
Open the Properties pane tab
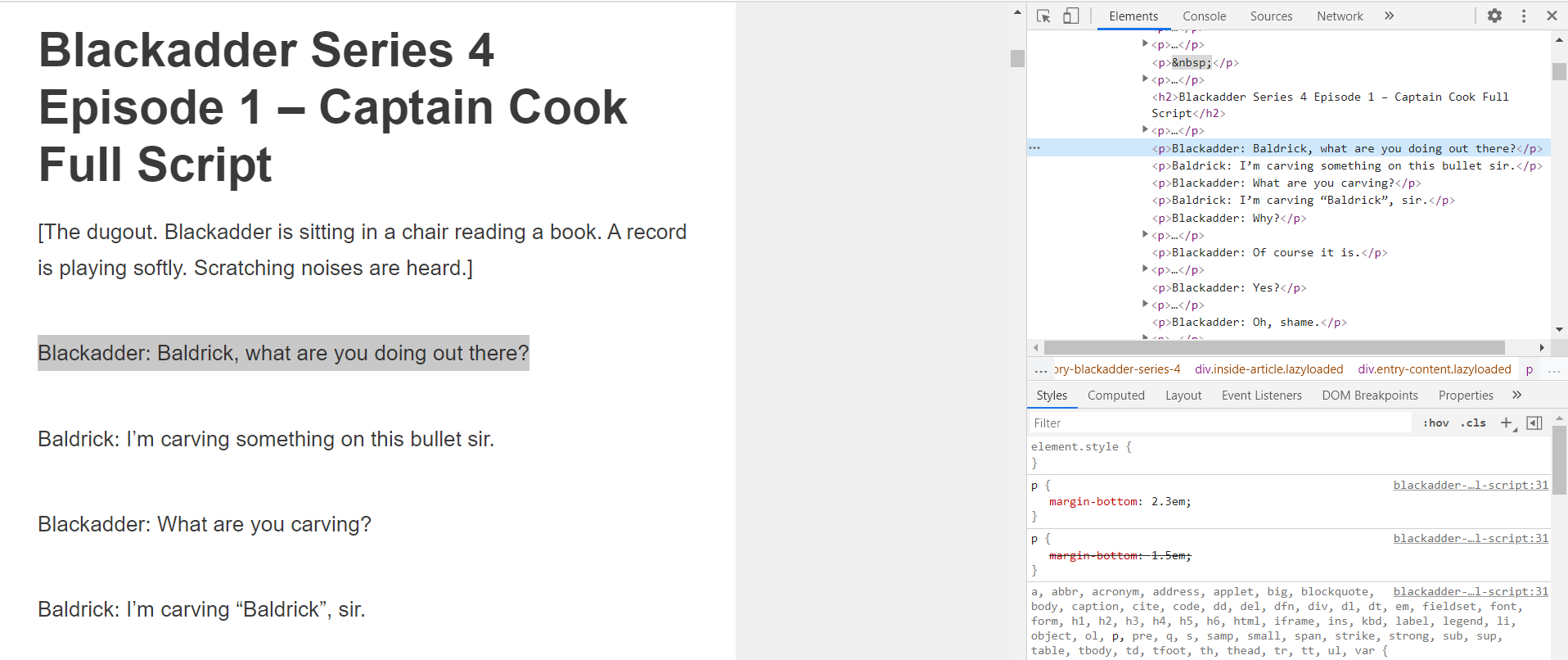click(x=1466, y=396)
